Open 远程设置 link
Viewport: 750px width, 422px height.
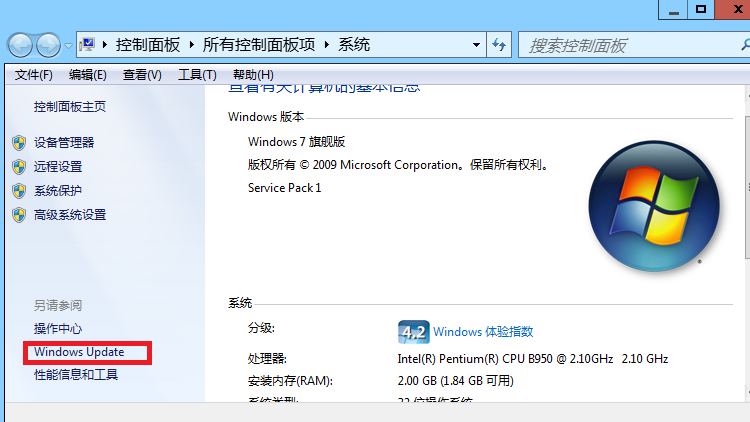pos(58,167)
